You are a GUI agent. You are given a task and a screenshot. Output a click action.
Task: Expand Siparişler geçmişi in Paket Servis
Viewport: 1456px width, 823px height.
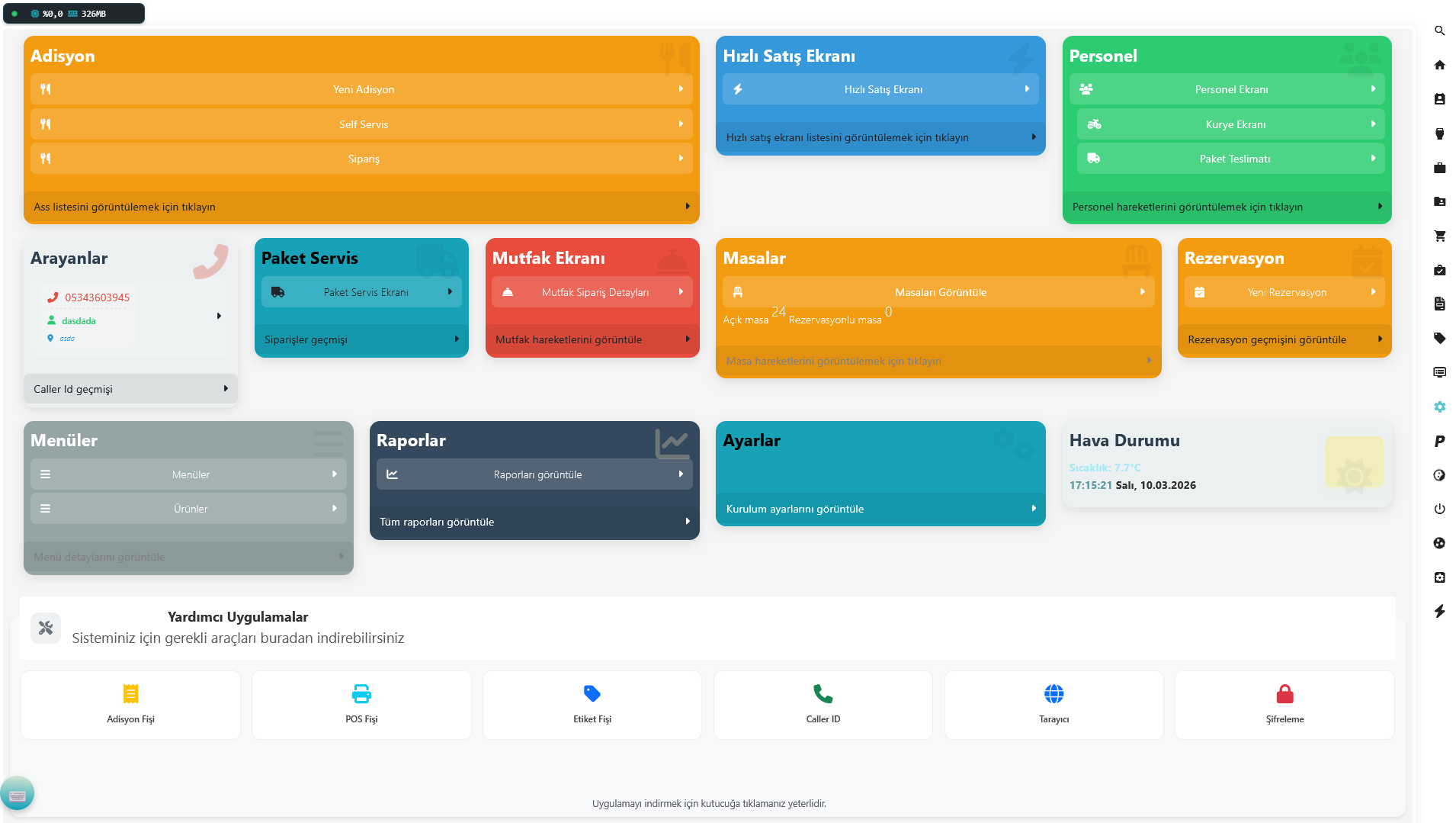361,339
